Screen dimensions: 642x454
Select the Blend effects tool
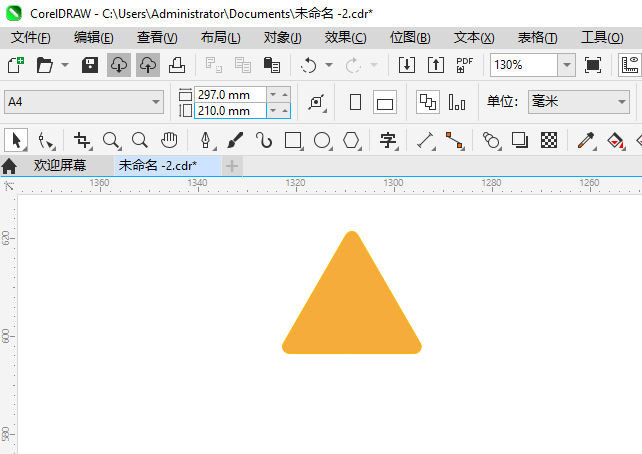point(491,140)
